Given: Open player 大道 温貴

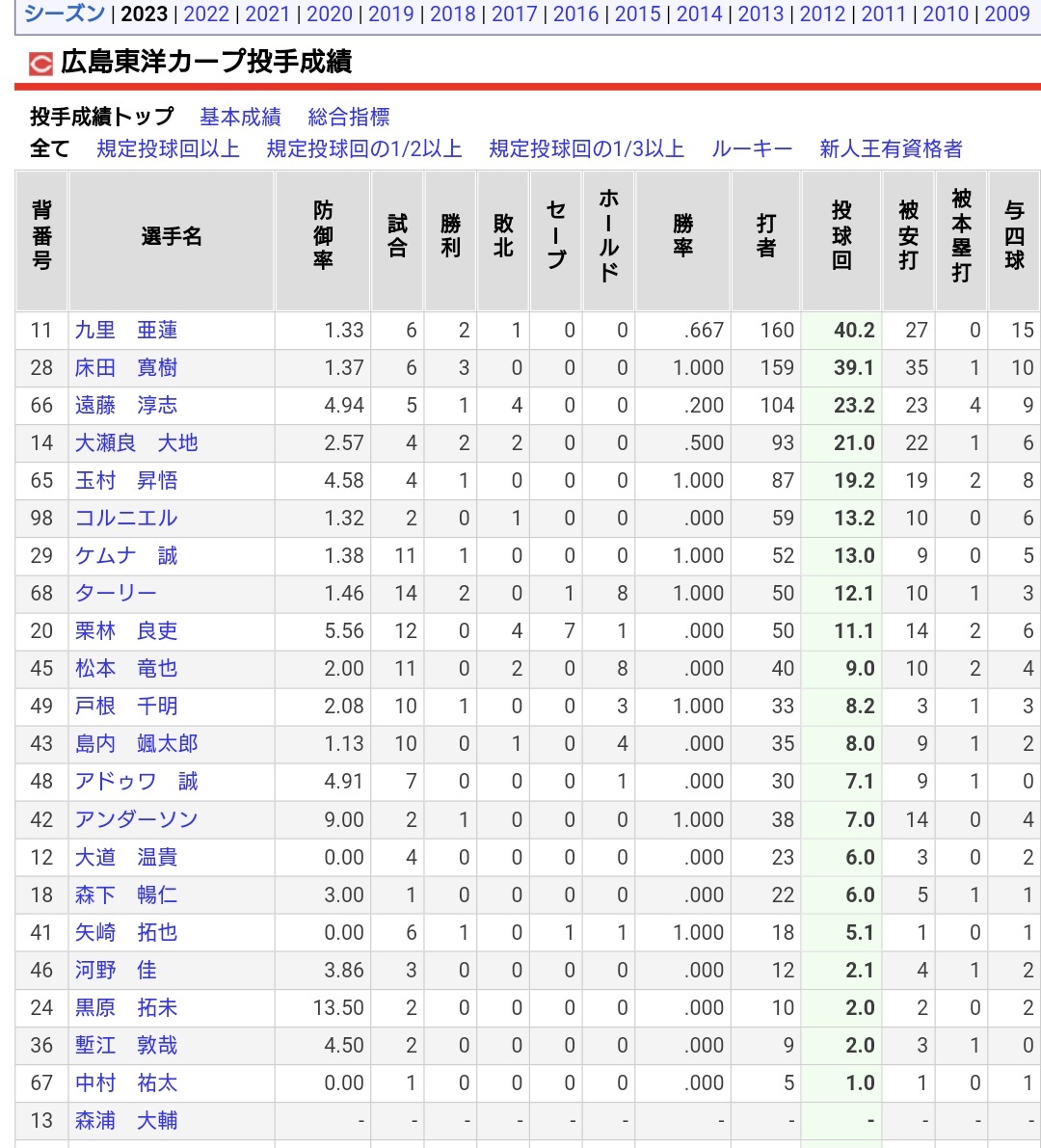Looking at the screenshot, I should (x=126, y=857).
